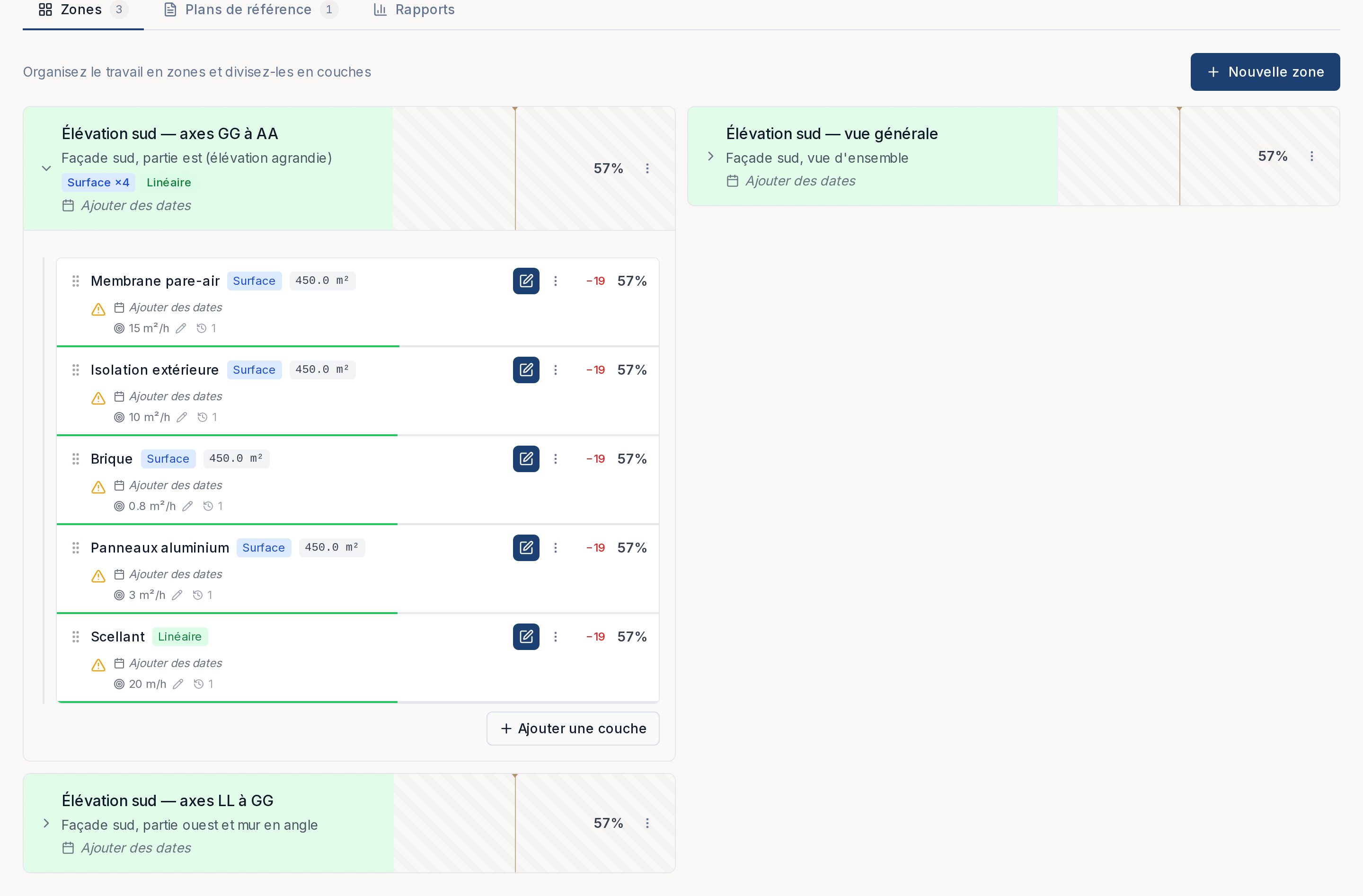Edit the 0.8 m²/h rate for Brique
The height and width of the screenshot is (896, 1363).
click(x=187, y=506)
